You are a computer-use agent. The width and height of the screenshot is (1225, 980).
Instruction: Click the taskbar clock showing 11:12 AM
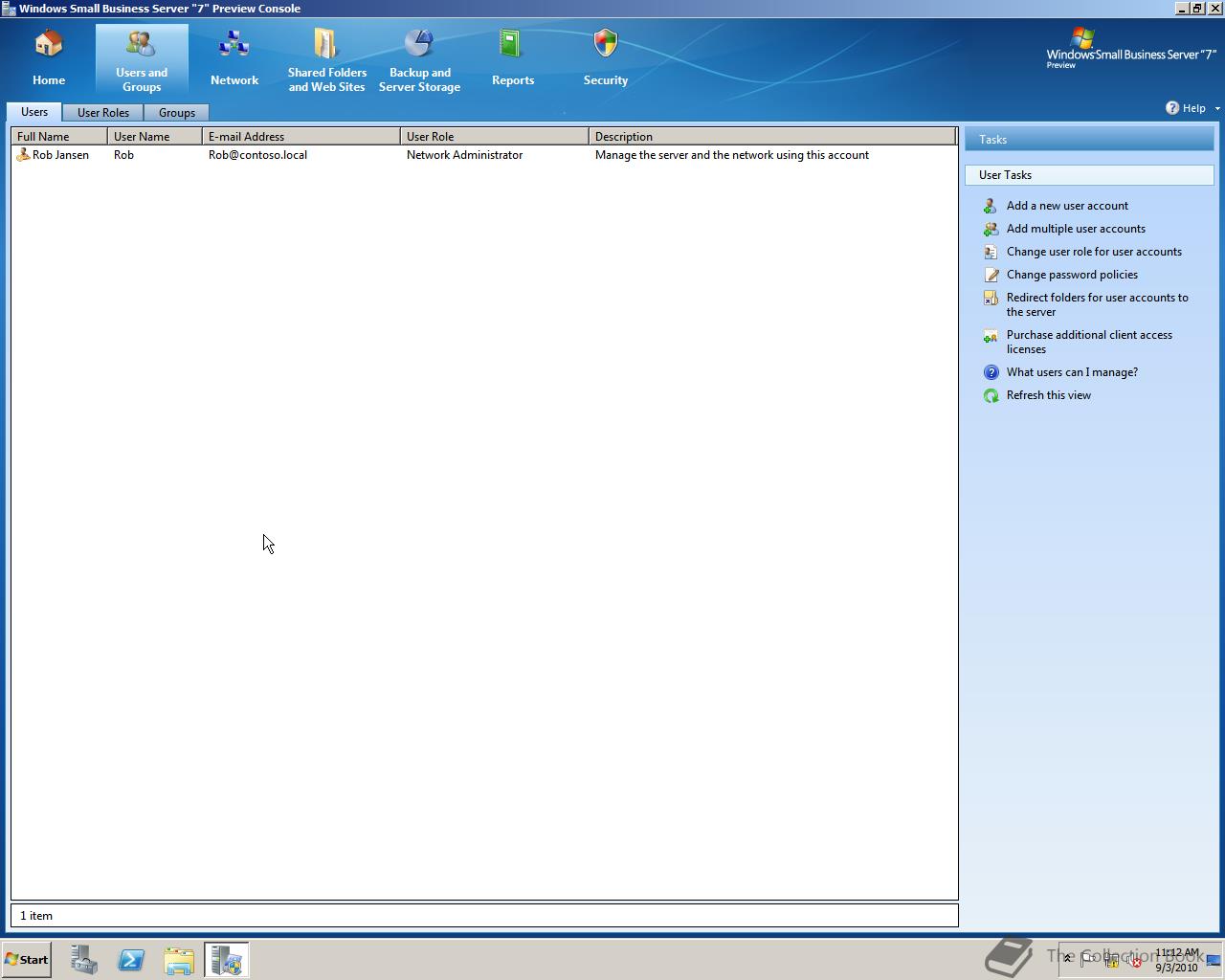(1176, 960)
